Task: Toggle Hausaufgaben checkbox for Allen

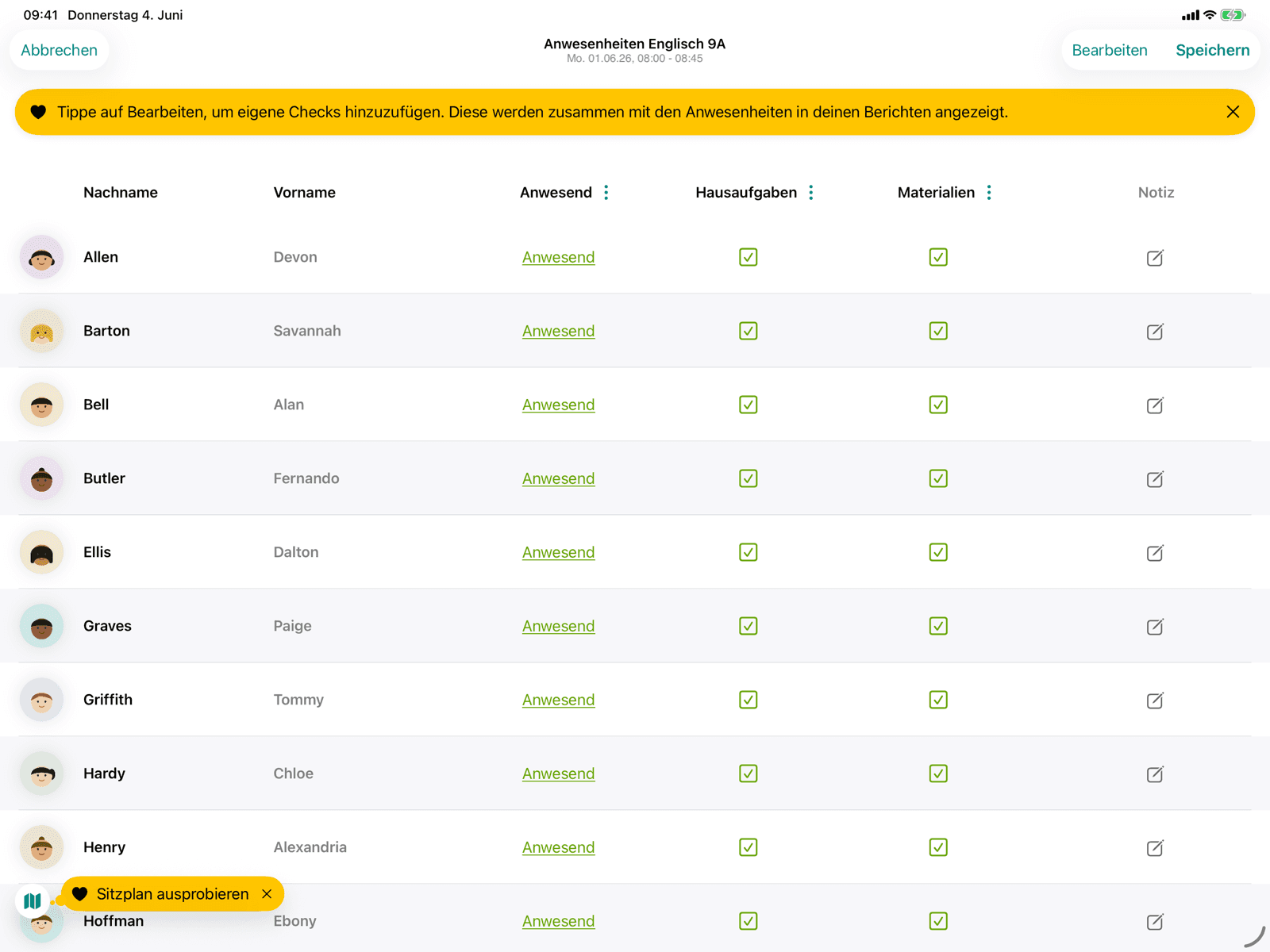Action: (x=748, y=257)
